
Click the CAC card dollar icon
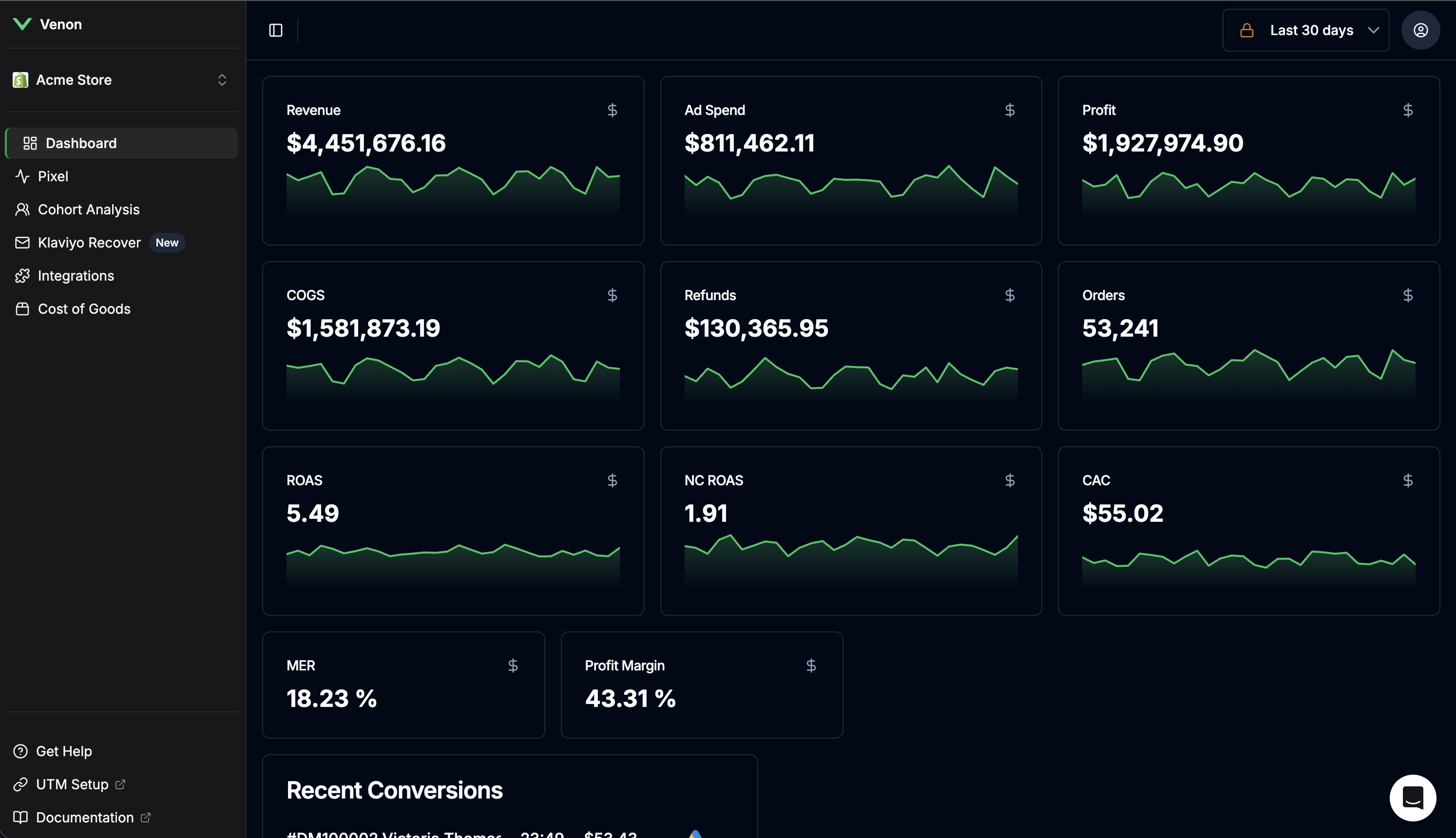coord(1408,480)
